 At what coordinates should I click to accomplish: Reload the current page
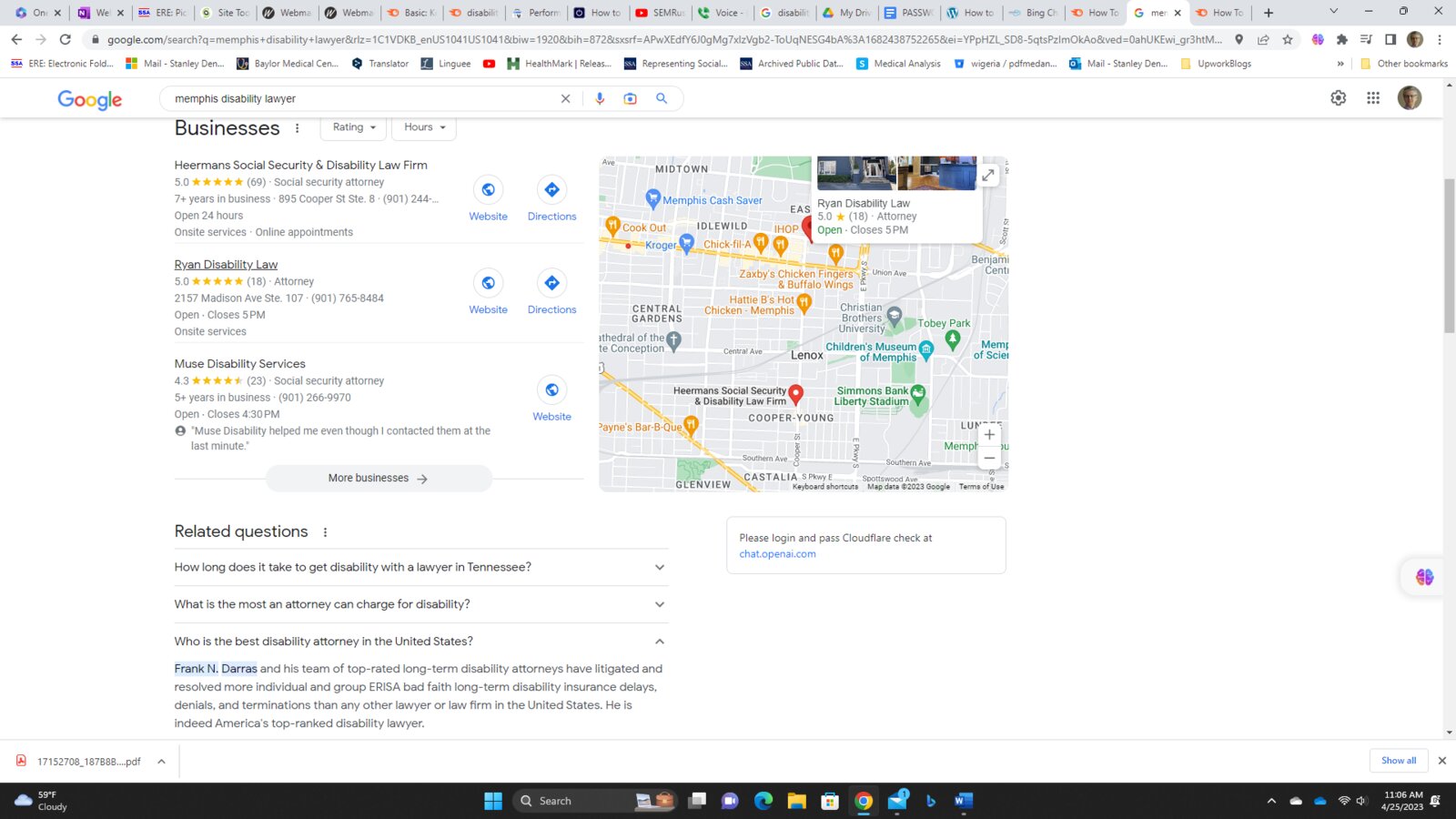pos(65,39)
